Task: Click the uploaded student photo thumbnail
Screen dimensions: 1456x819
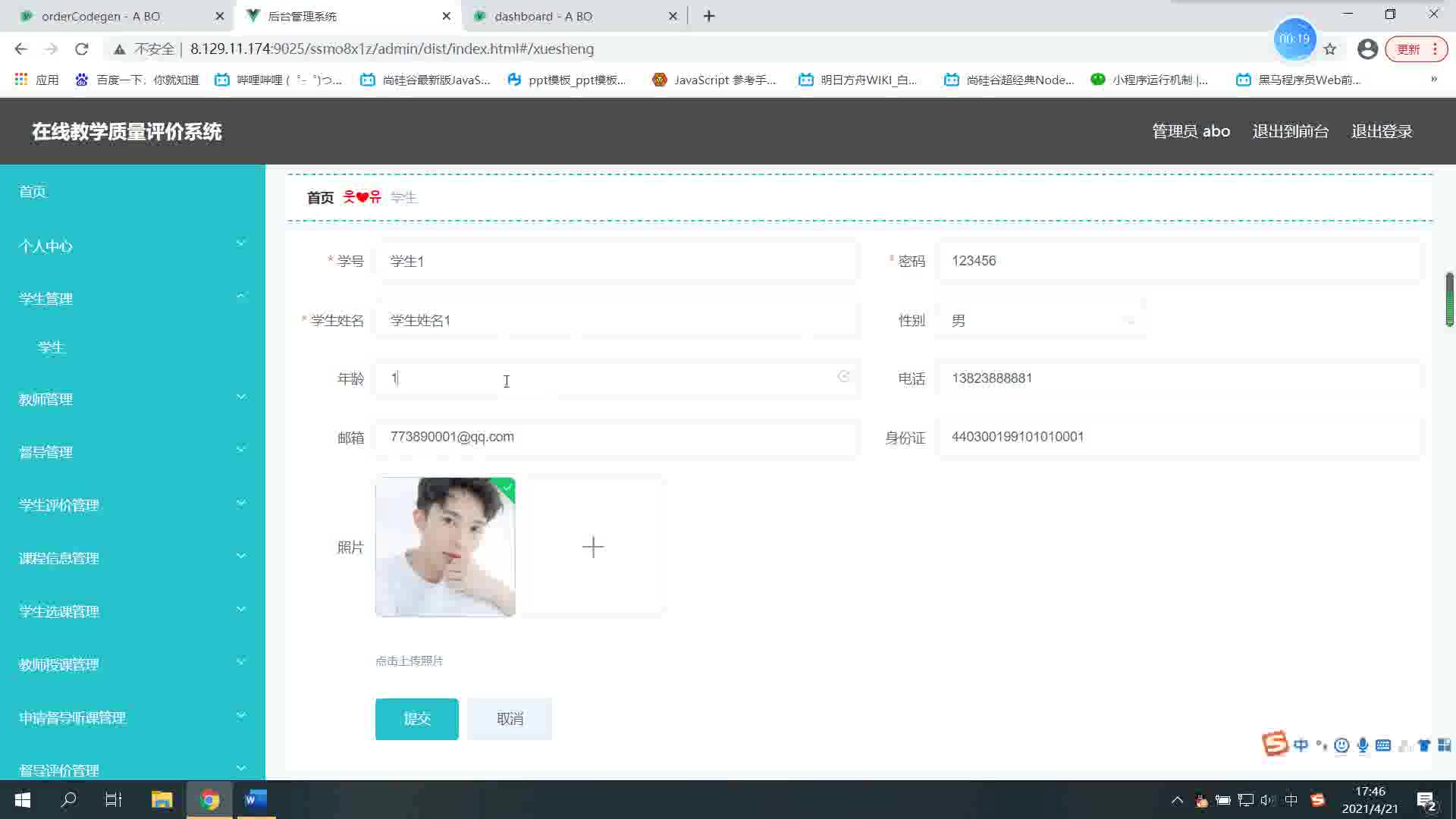Action: tap(445, 547)
